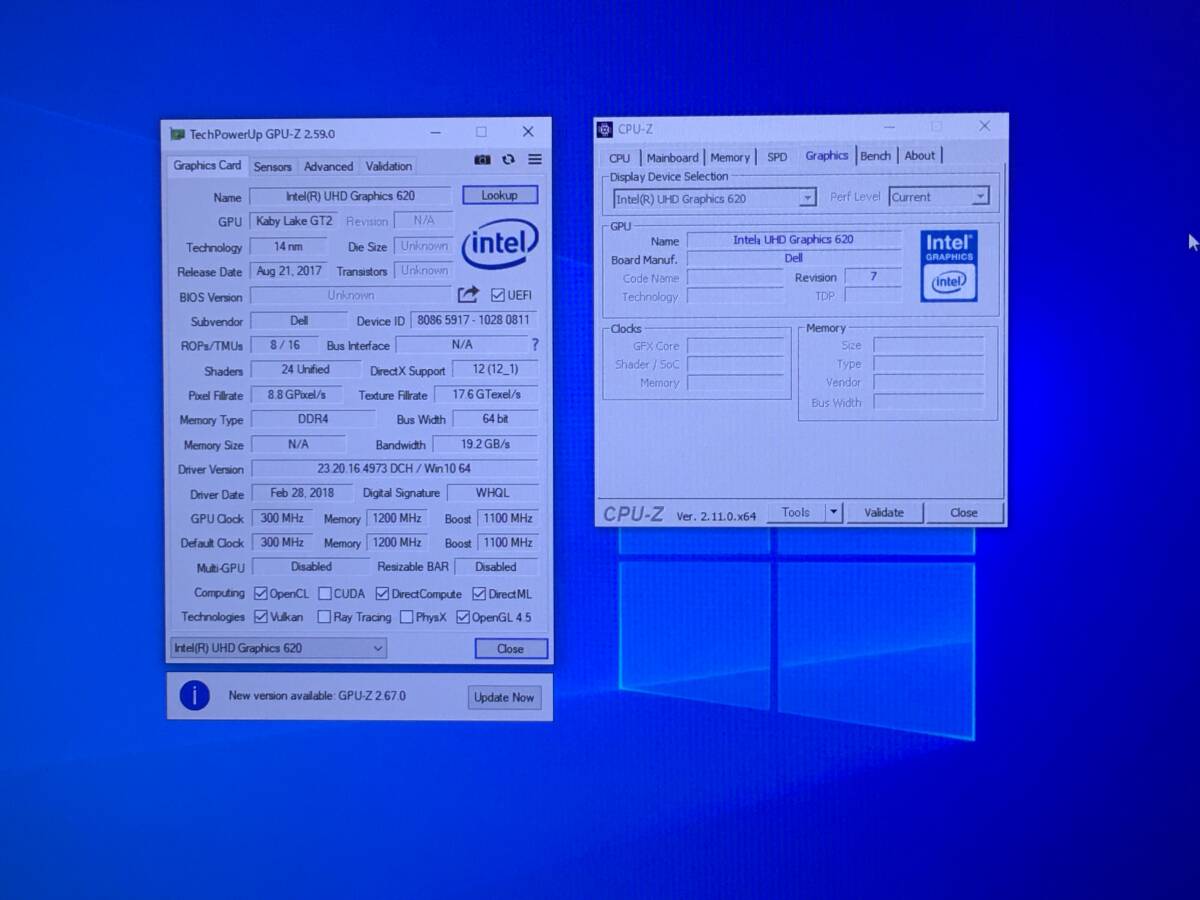Open the GPU-Z hamburger menu
Viewport: 1200px width, 900px height.
pyautogui.click(x=535, y=160)
